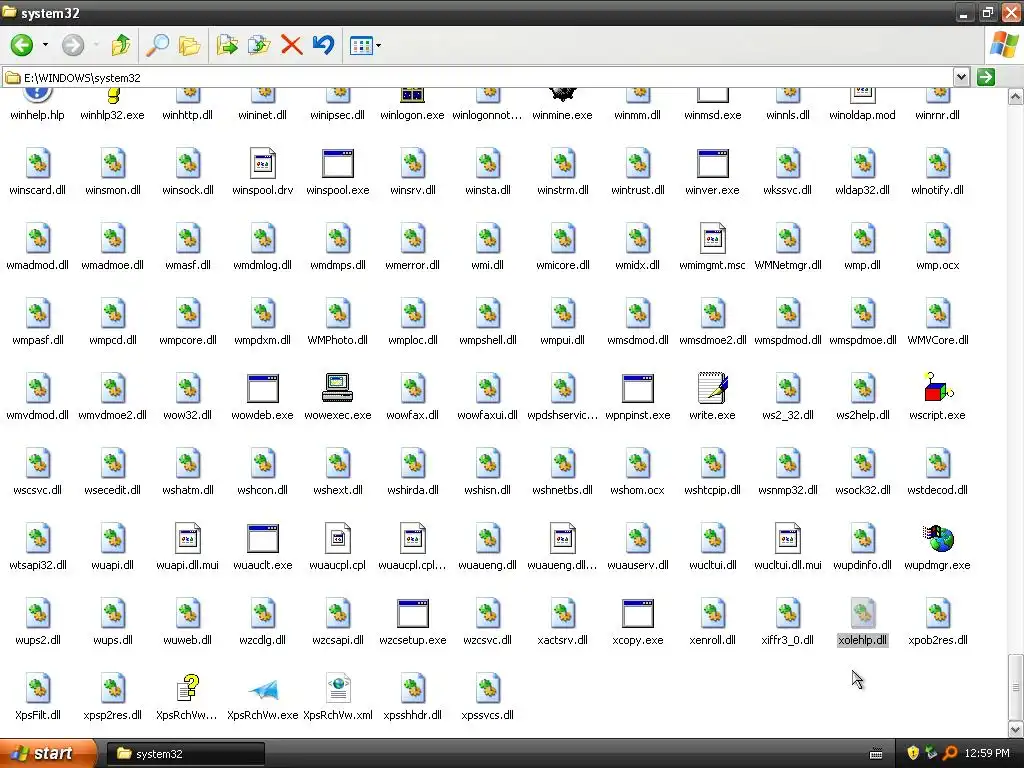Click the xpssvcs.dll file name
This screenshot has height=768, width=1024.
point(487,715)
